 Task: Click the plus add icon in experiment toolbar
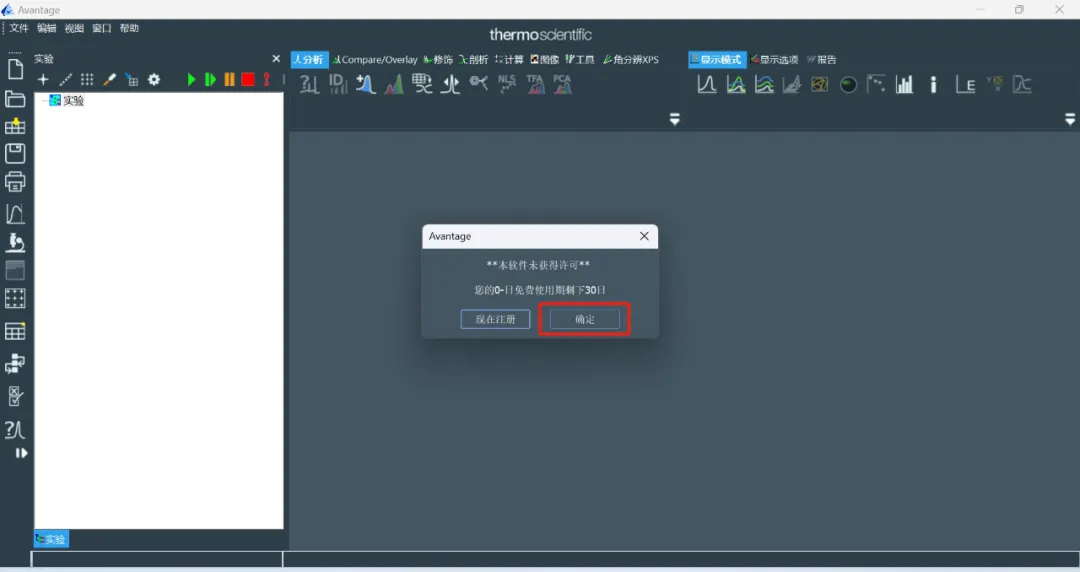(x=43, y=79)
